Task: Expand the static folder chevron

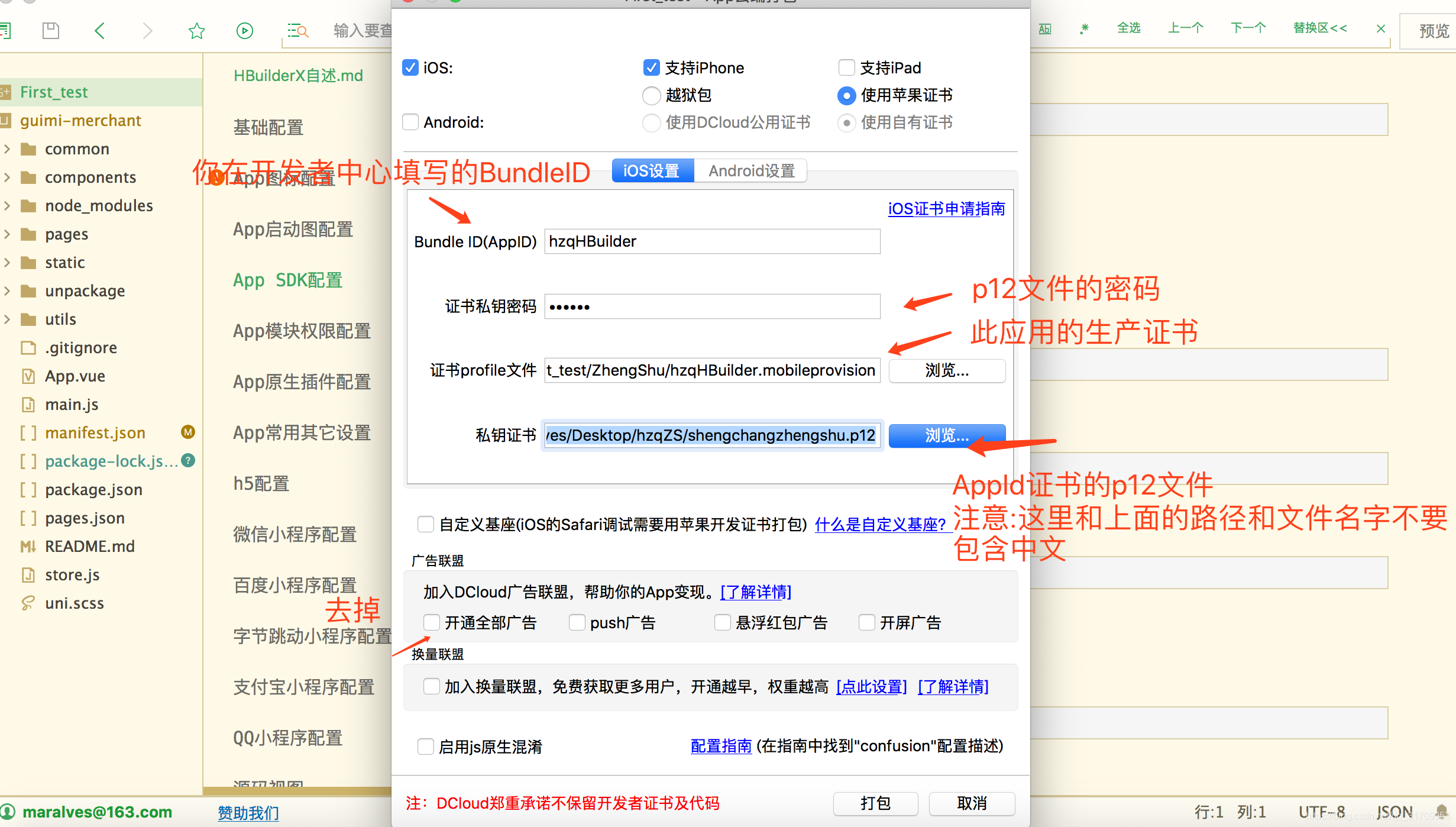Action: pos(7,263)
